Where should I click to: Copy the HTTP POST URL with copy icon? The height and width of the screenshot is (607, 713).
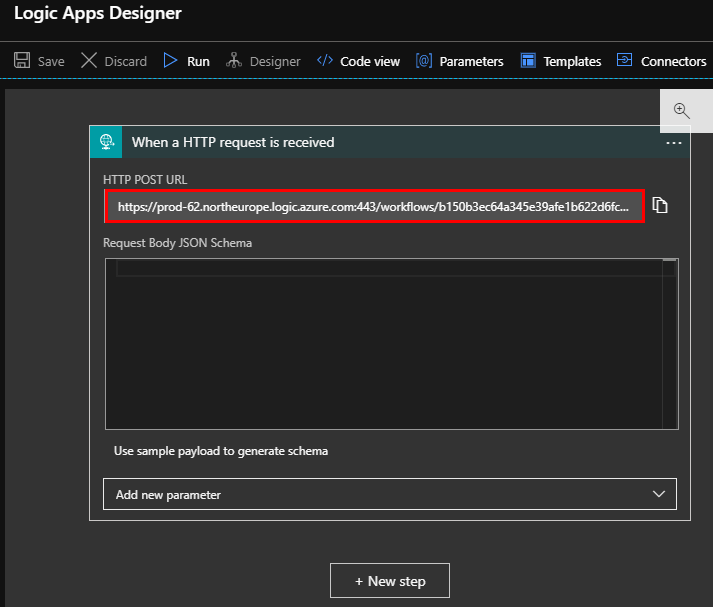pos(660,205)
